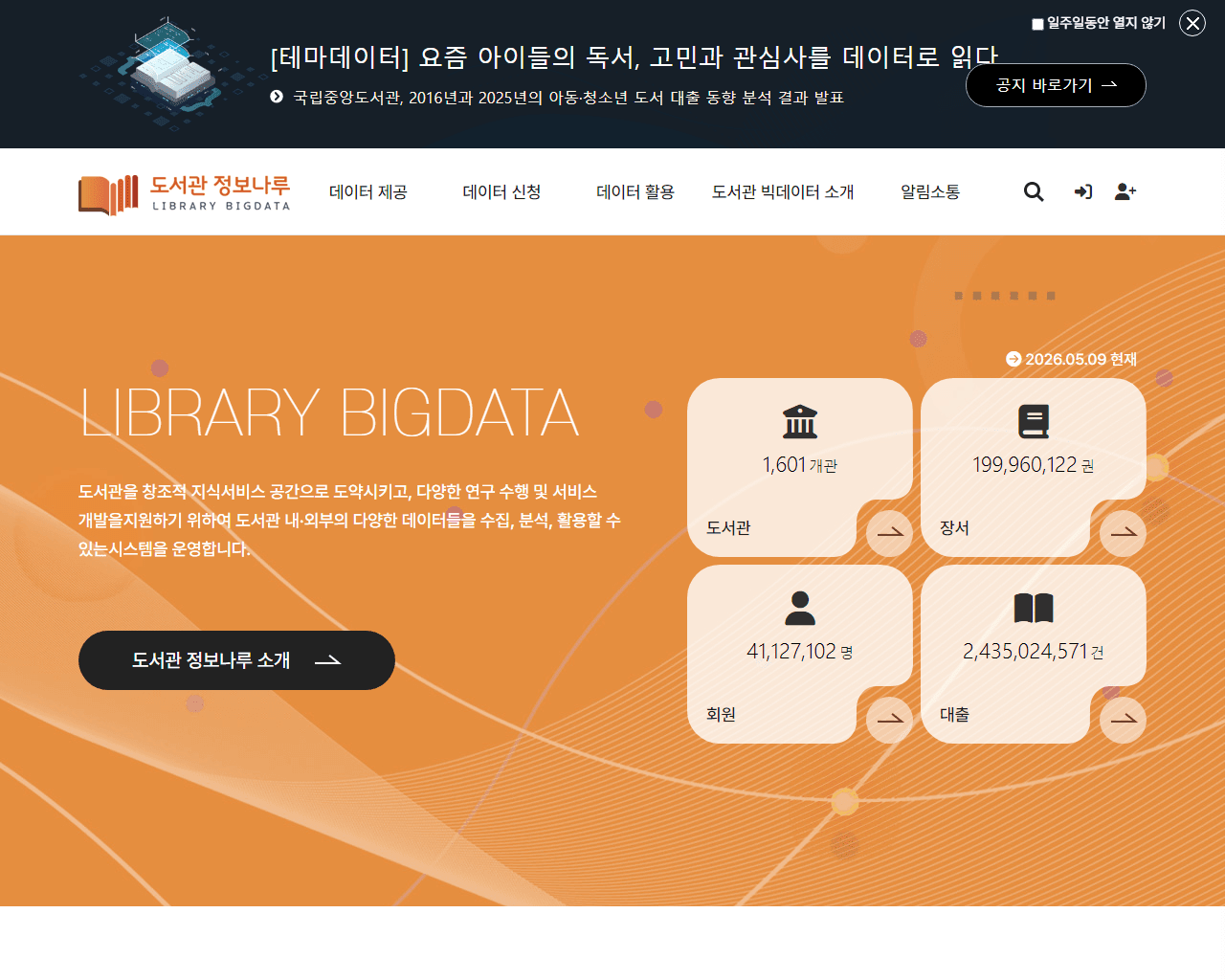Open the arrow on 대출 card

tap(1123, 720)
